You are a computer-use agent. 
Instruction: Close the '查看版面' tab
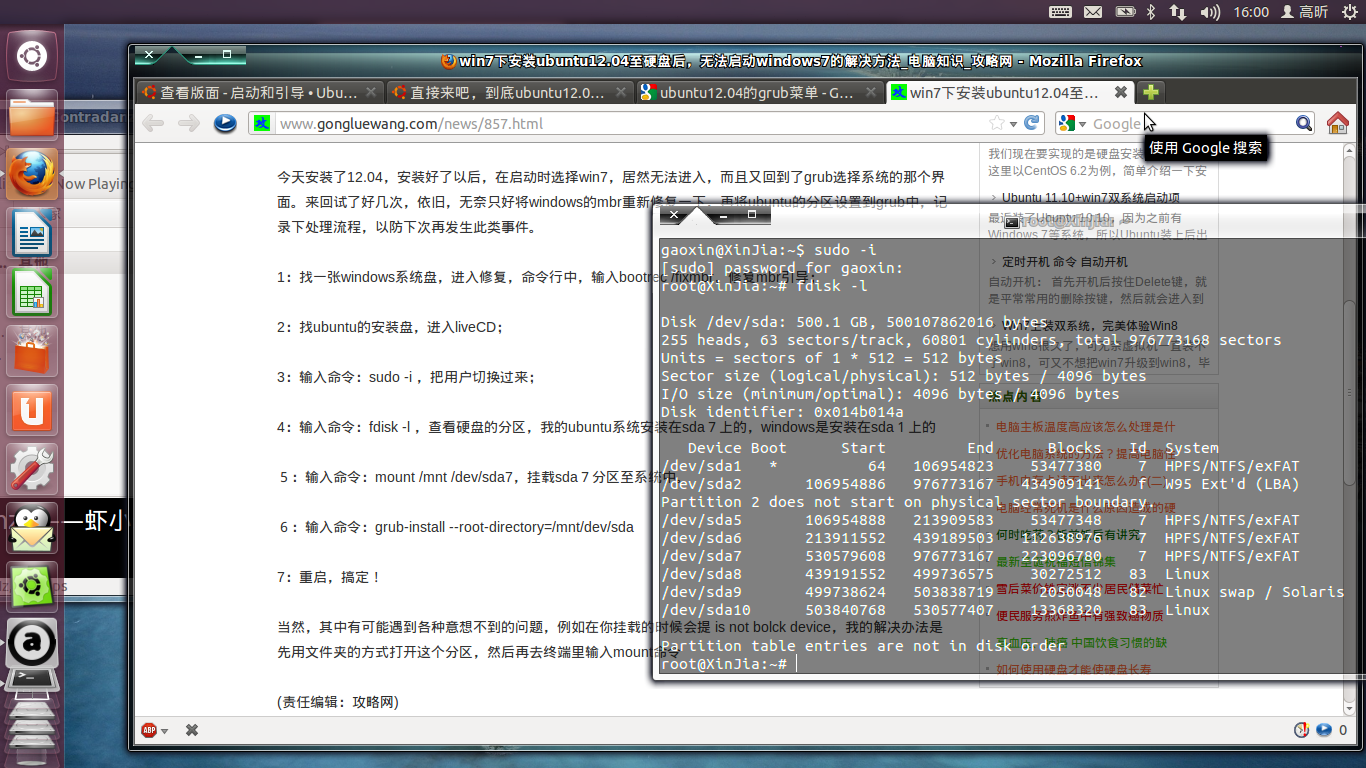click(x=371, y=92)
